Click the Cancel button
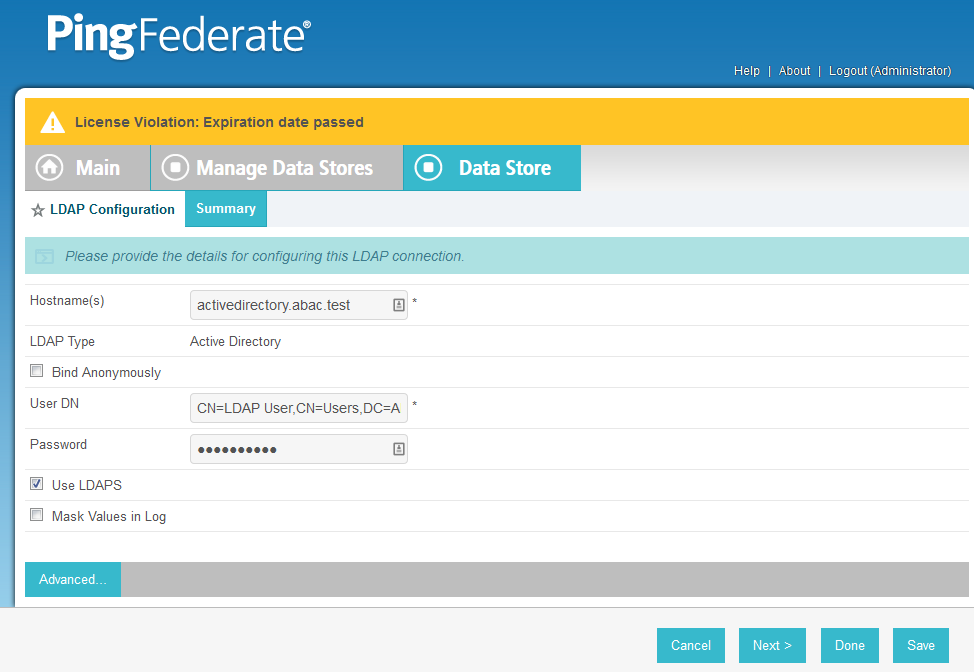974x672 pixels. pyautogui.click(x=691, y=645)
